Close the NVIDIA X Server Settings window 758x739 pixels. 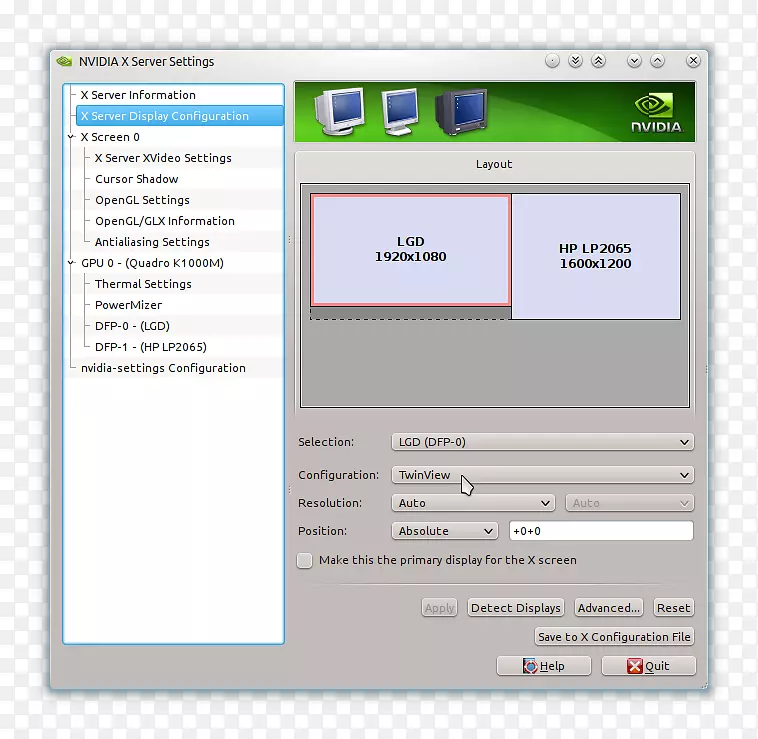(x=693, y=60)
